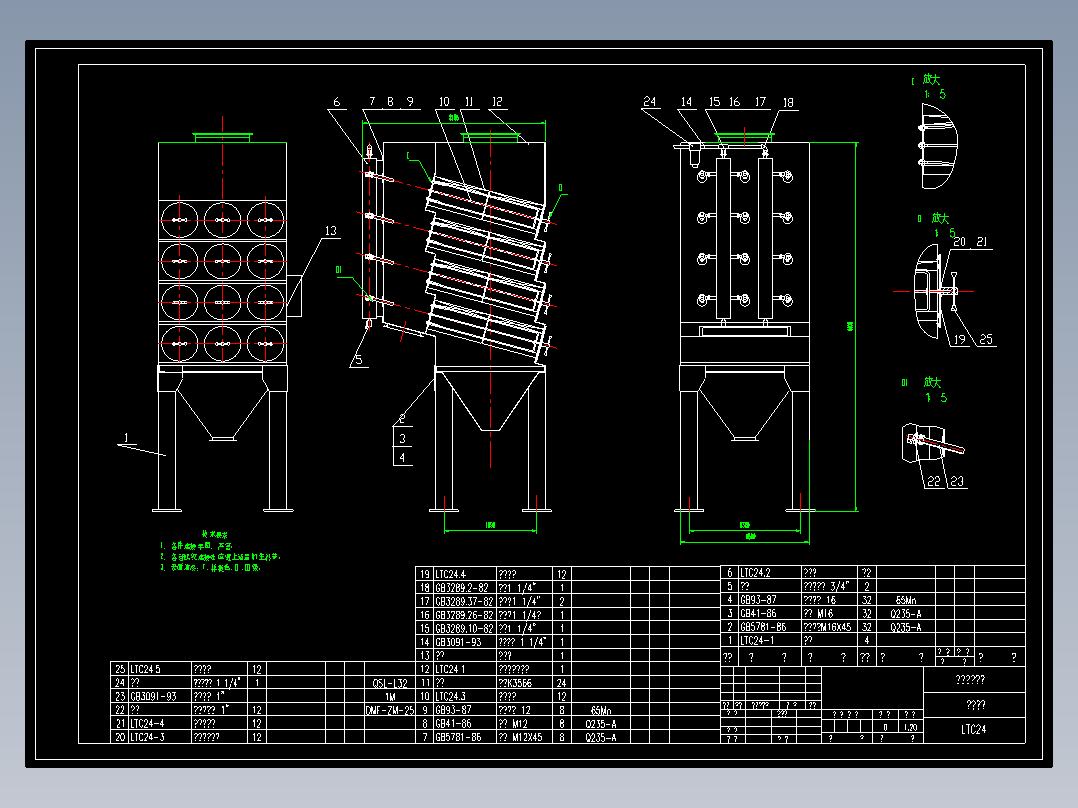The width and height of the screenshot is (1078, 808).
Task: Select "GB93-87" in parts list row 4
Action: coord(769,600)
